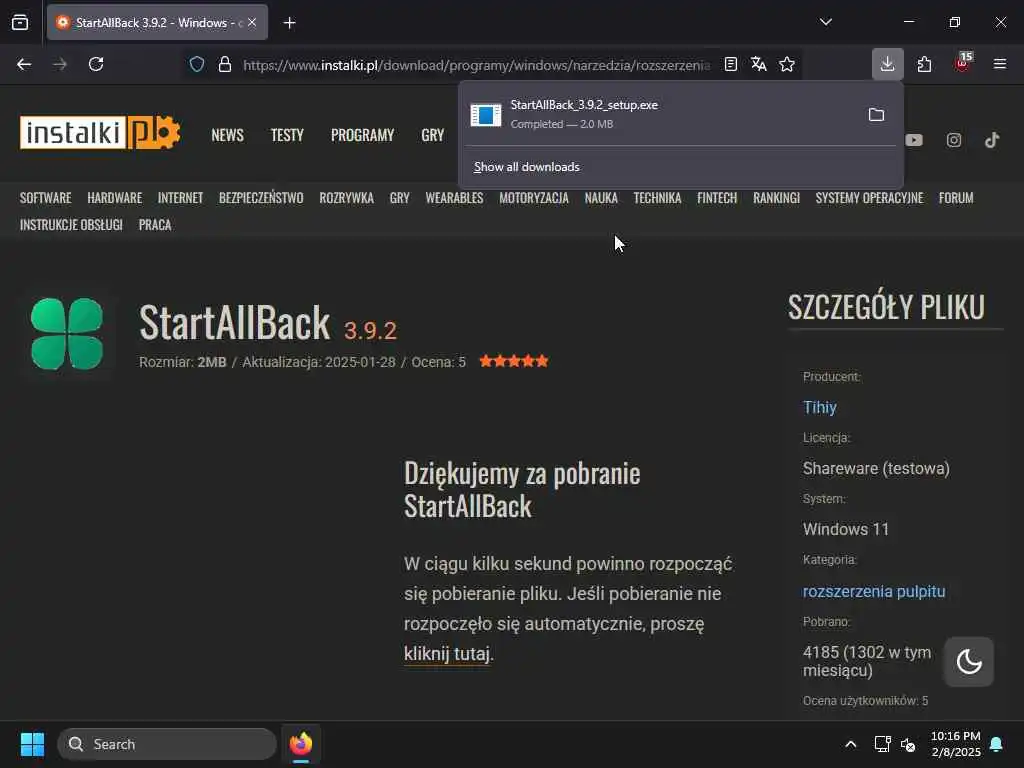The image size is (1024, 768).
Task: Visit the TikTok profile icon
Action: (992, 140)
